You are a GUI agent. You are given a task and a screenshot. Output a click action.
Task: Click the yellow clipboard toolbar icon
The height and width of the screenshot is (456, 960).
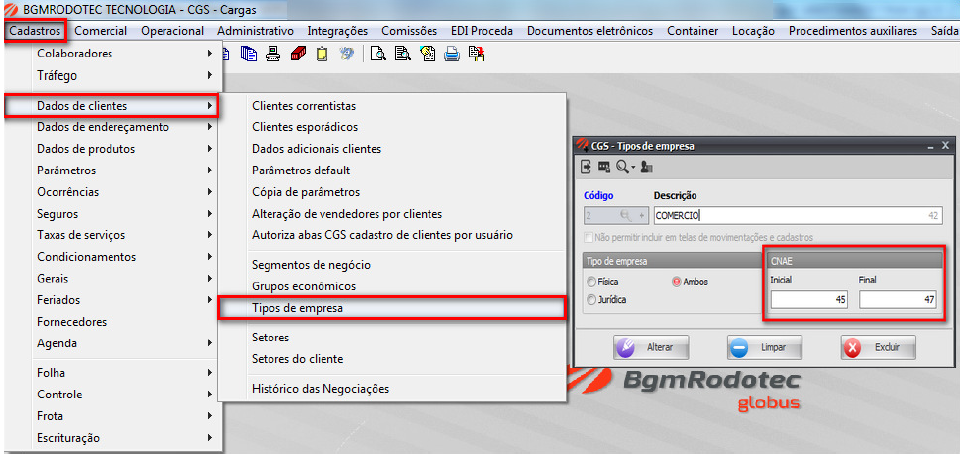tap(322, 54)
